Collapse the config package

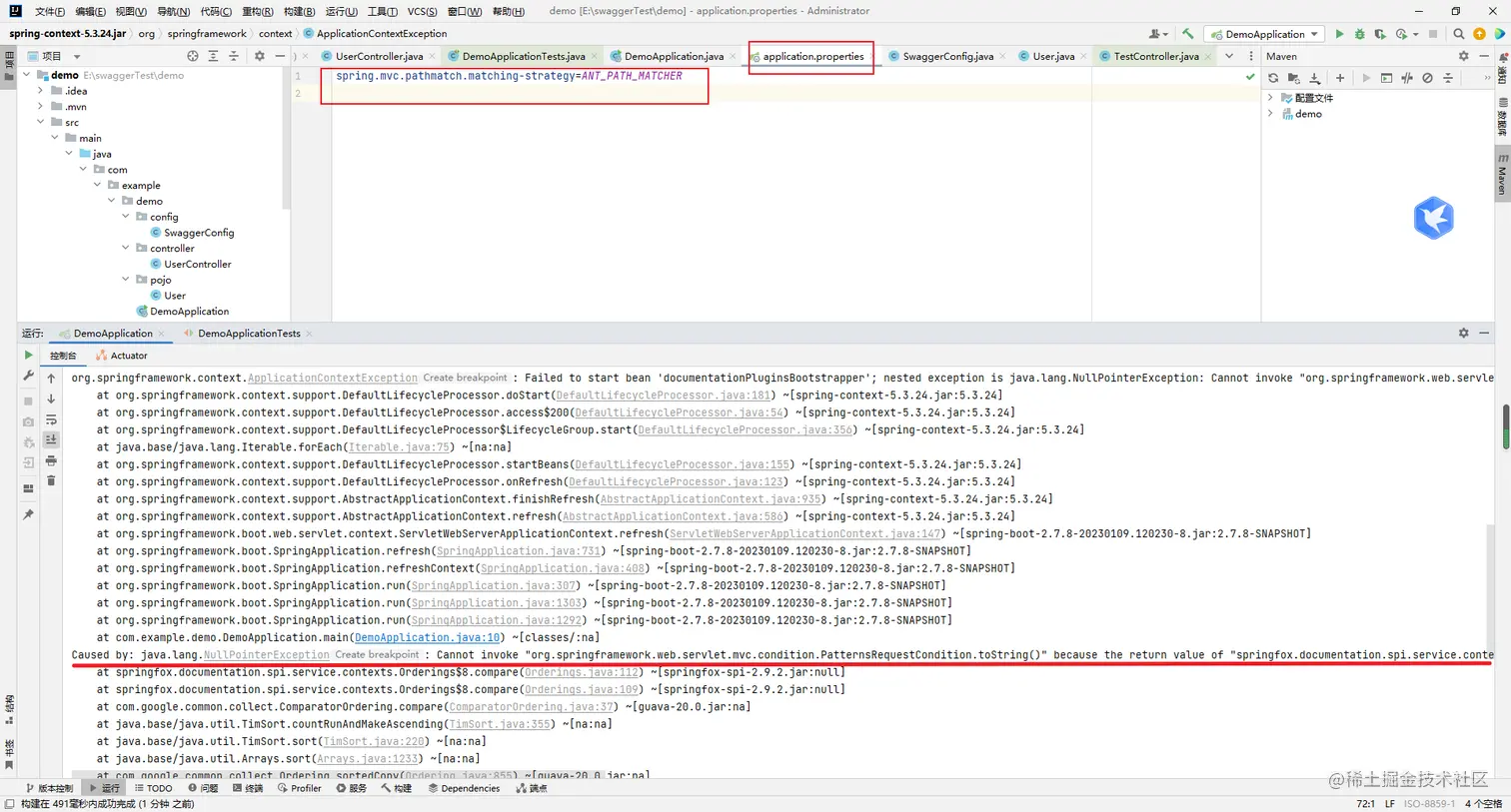pyautogui.click(x=126, y=217)
